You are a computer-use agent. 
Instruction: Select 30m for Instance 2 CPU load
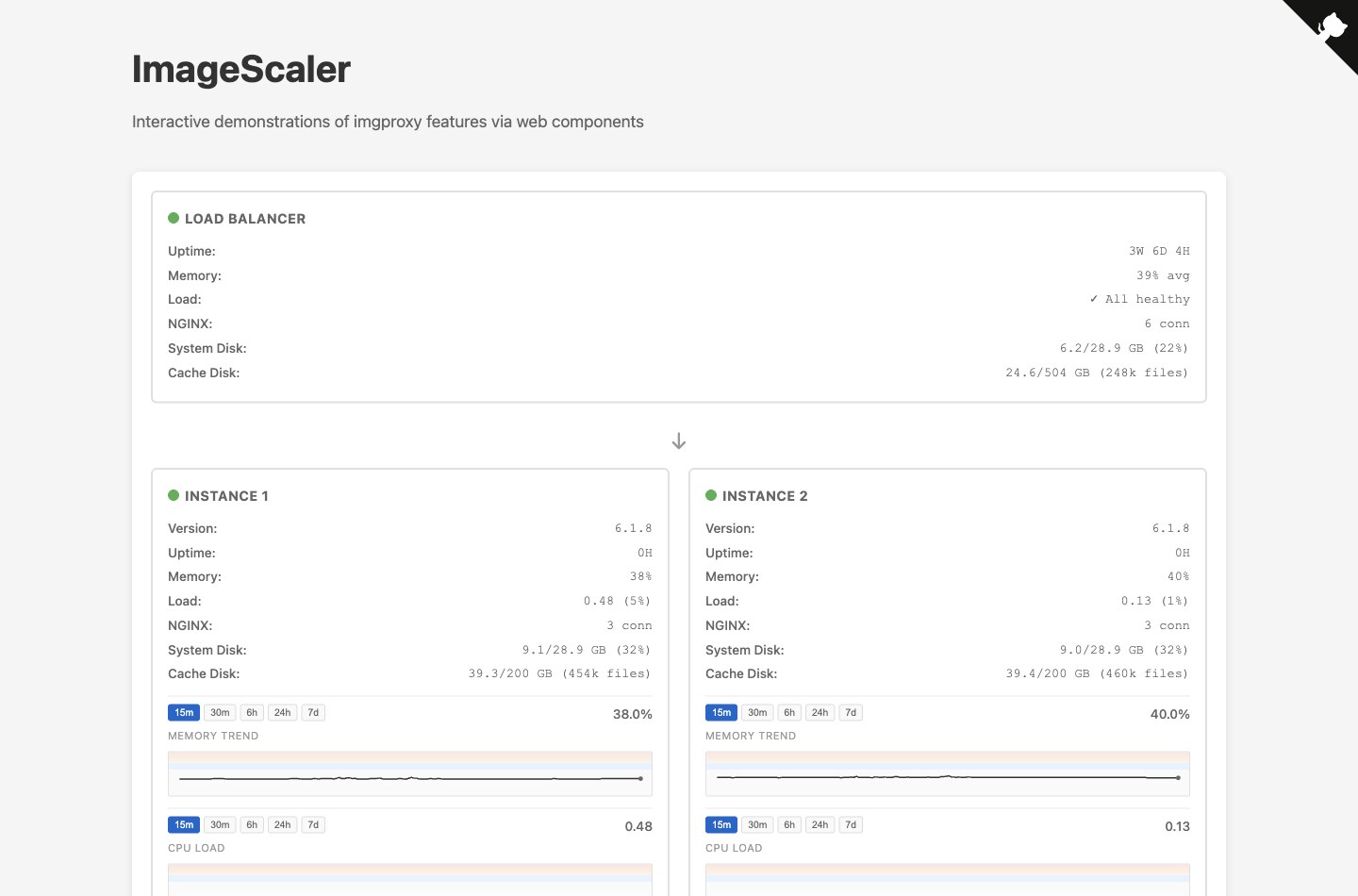tap(757, 825)
